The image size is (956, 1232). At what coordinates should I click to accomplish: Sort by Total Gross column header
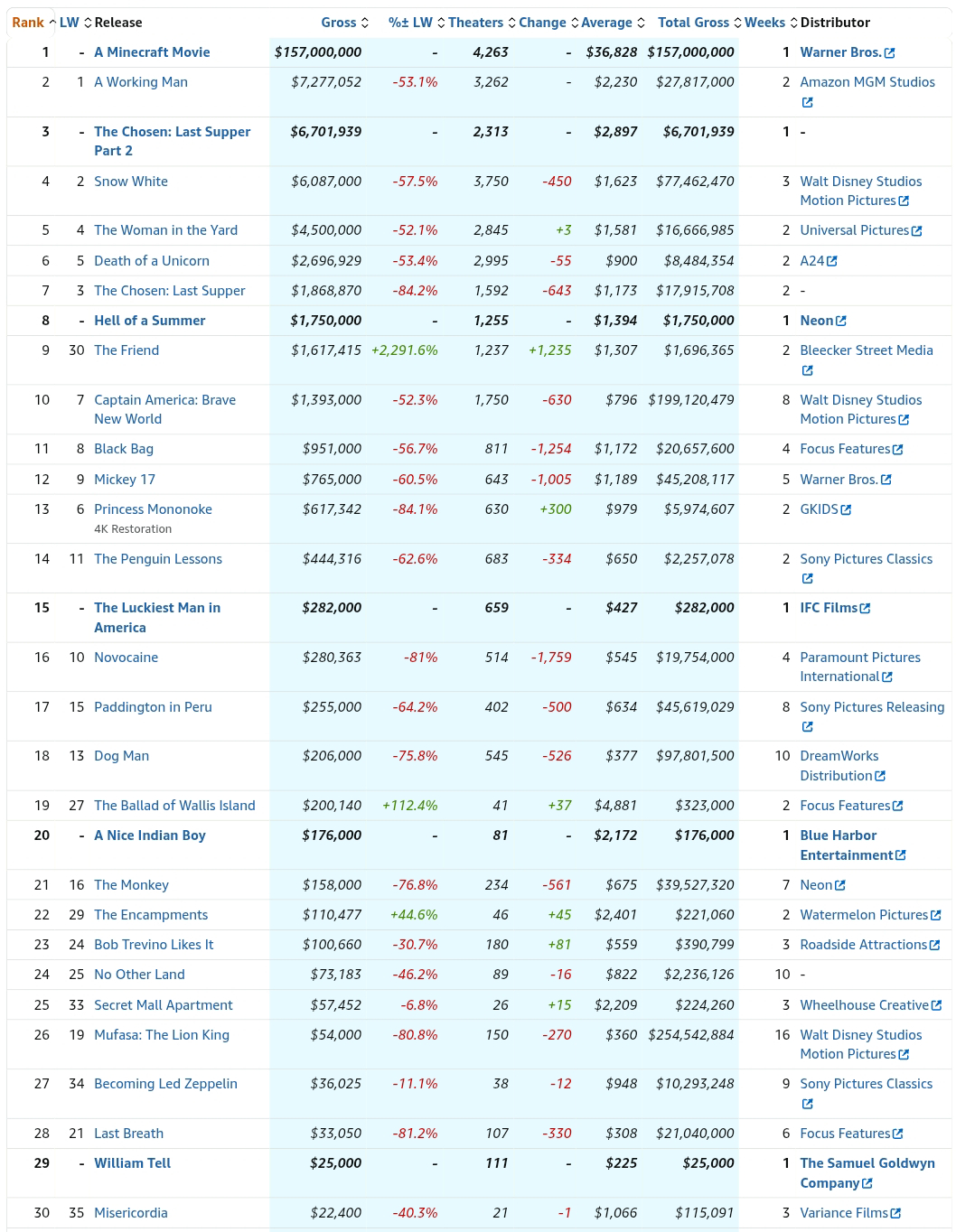pos(699,23)
